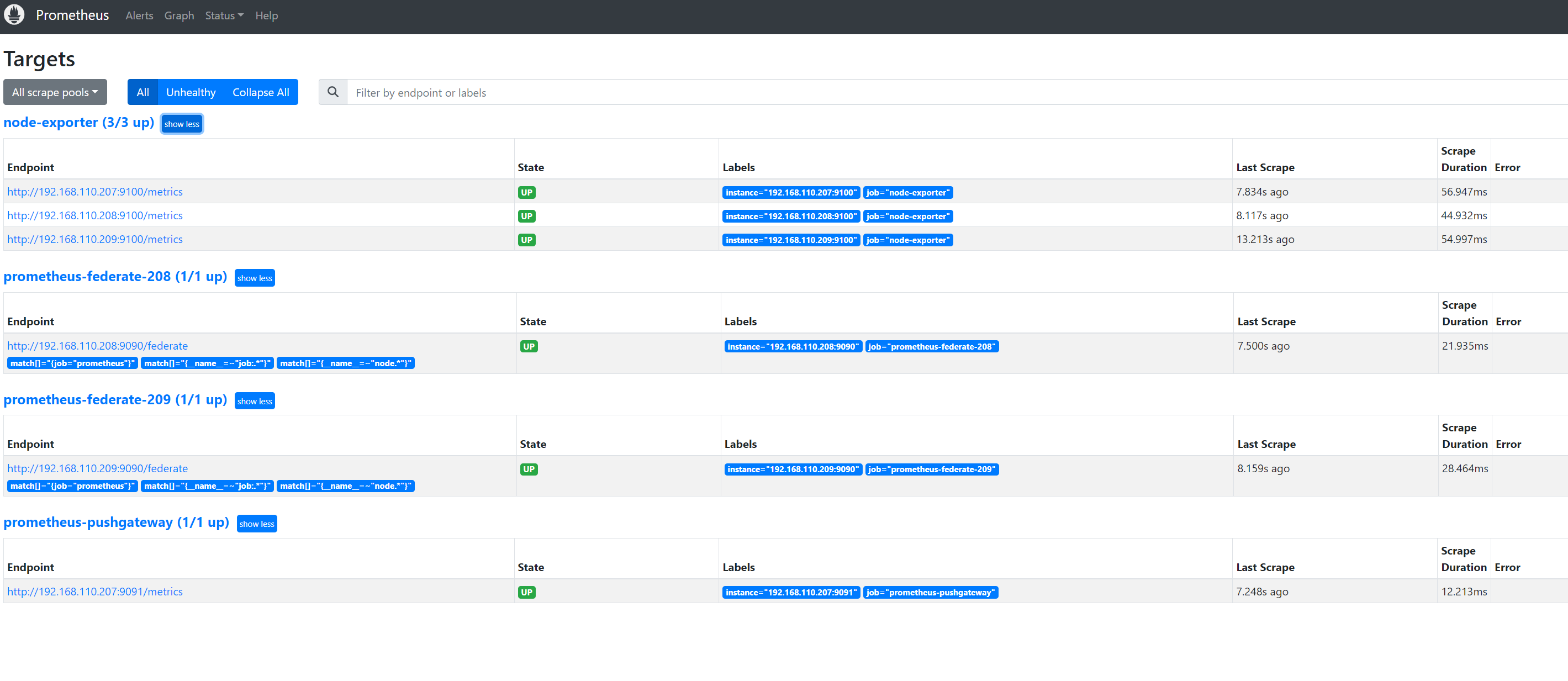Open the Alerts page
Image resolution: width=1568 pixels, height=681 pixels.
pyautogui.click(x=139, y=16)
